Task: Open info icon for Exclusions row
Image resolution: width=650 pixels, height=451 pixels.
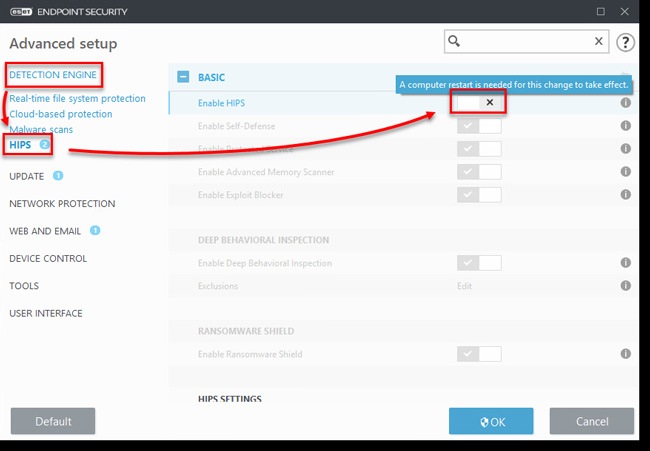Action: 626,285
